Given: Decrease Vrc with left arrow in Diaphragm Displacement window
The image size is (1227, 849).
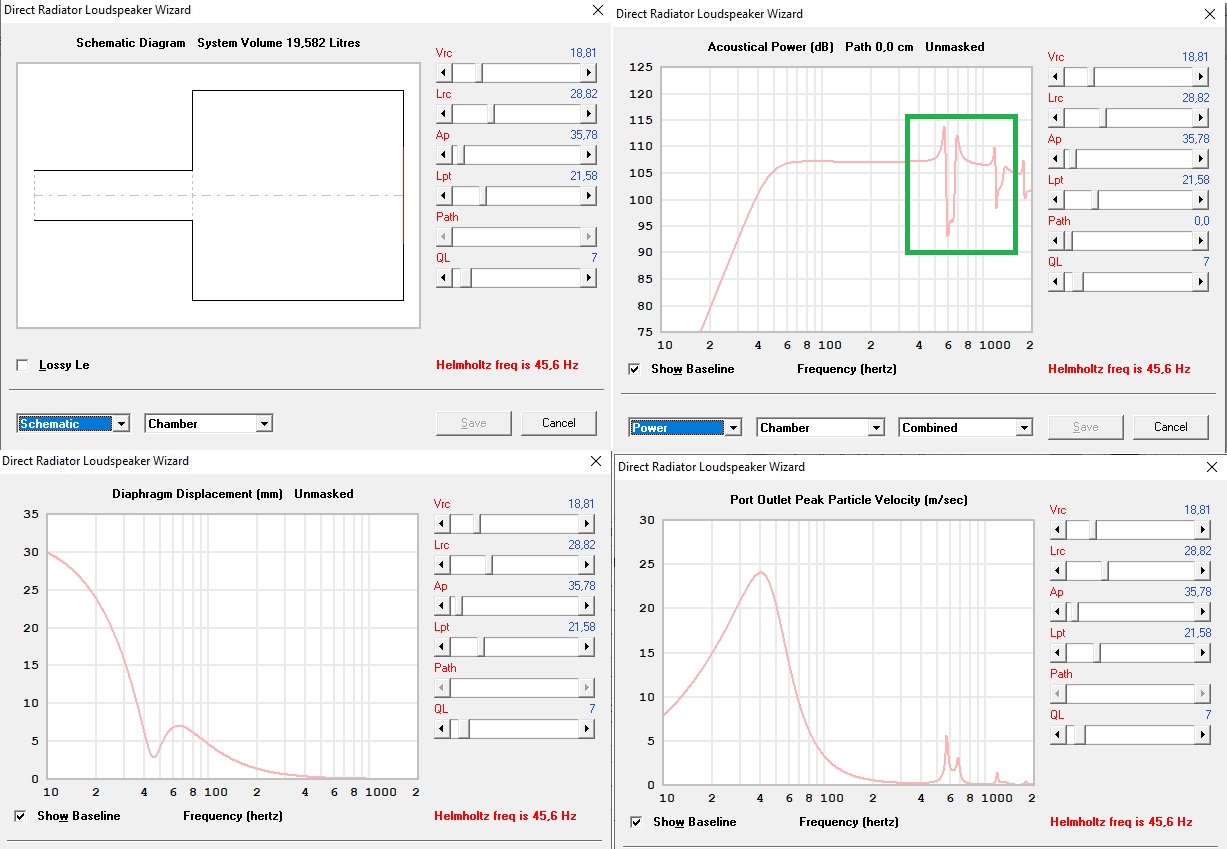Looking at the screenshot, I should (x=442, y=524).
